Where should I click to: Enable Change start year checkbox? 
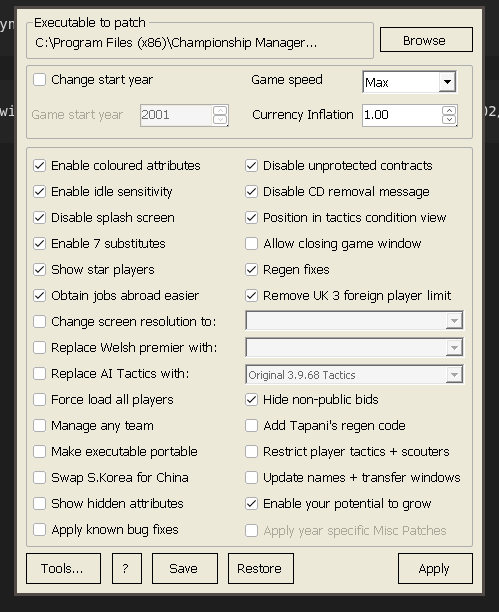point(39,80)
